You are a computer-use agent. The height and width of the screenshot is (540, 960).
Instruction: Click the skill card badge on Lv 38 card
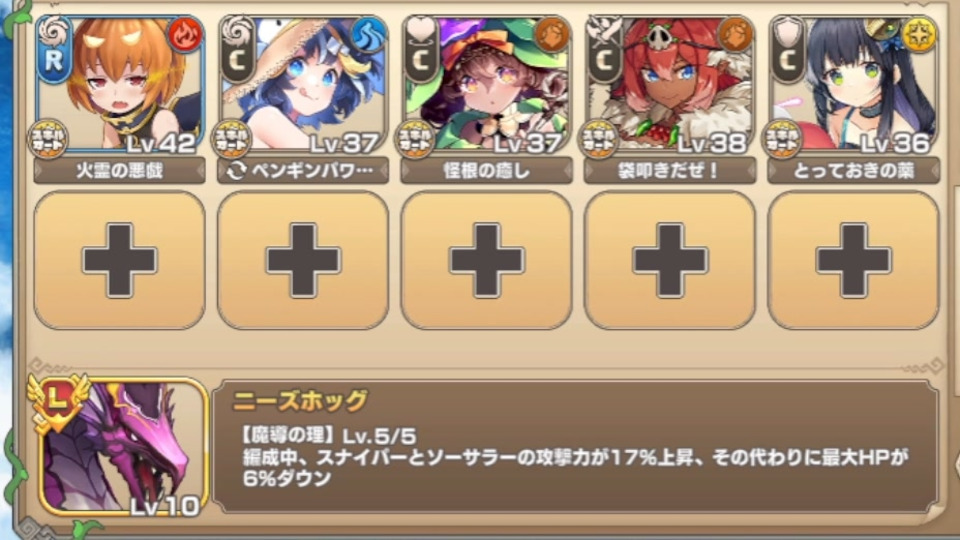coord(598,139)
